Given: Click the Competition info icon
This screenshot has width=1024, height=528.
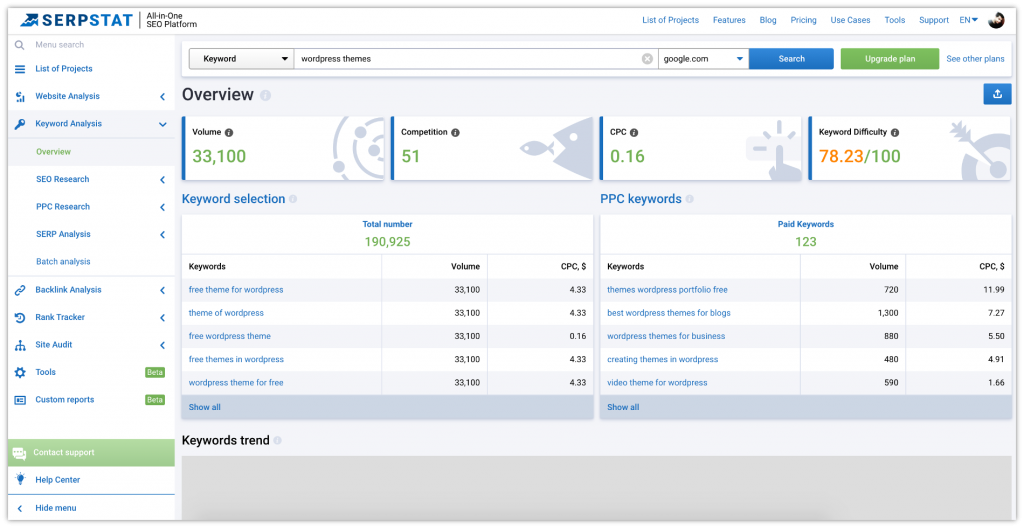Looking at the screenshot, I should pyautogui.click(x=455, y=133).
